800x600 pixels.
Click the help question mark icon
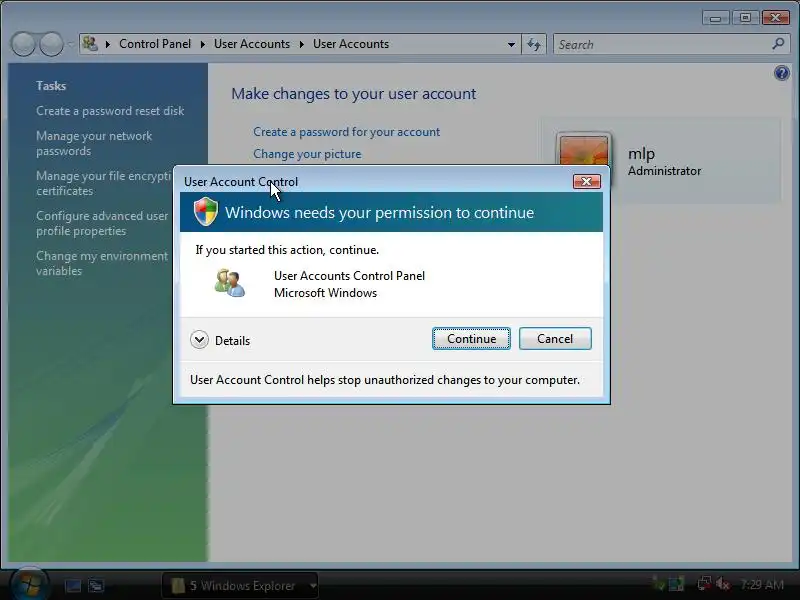pyautogui.click(x=781, y=73)
